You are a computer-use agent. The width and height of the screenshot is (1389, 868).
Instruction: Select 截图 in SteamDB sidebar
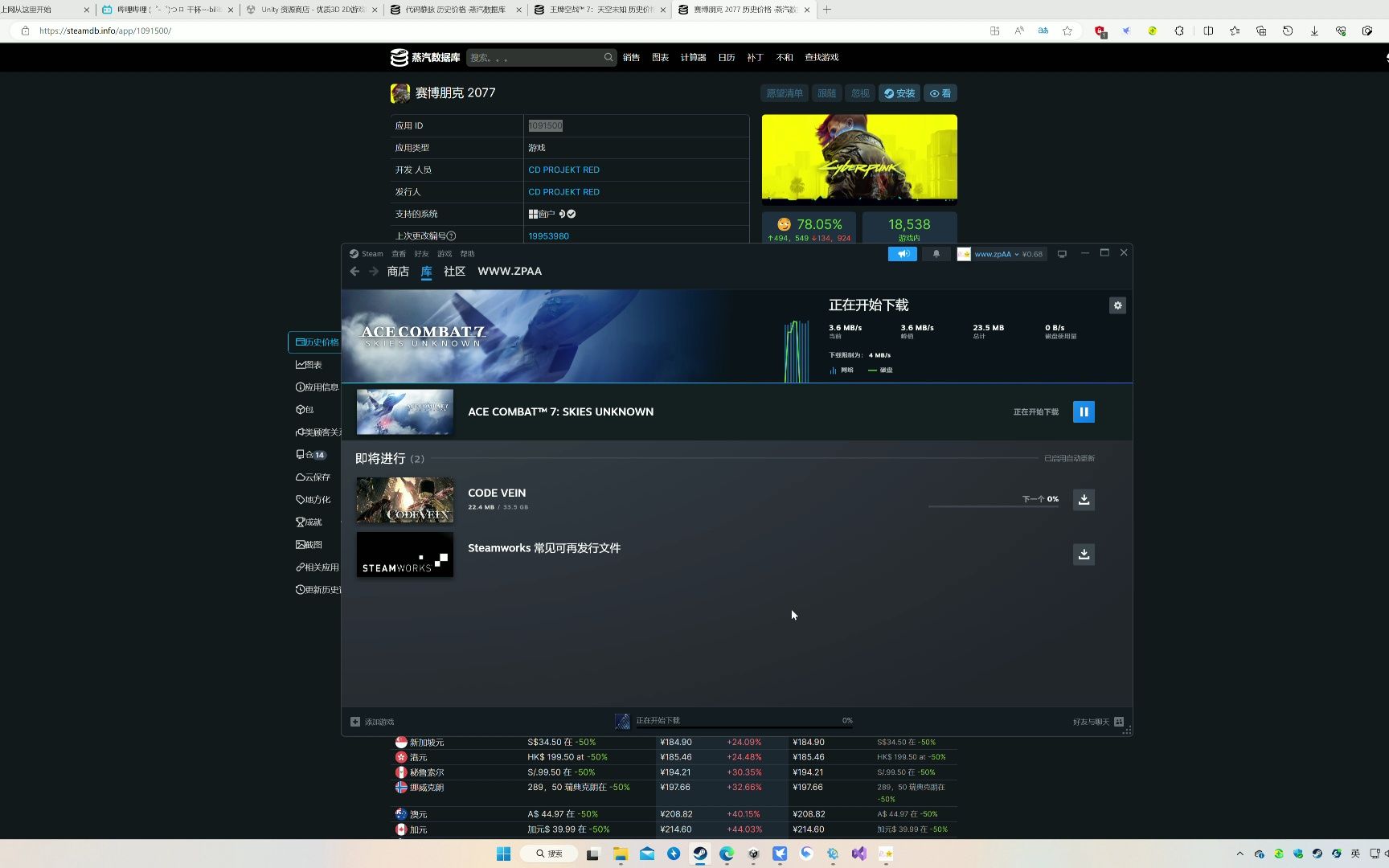point(309,545)
